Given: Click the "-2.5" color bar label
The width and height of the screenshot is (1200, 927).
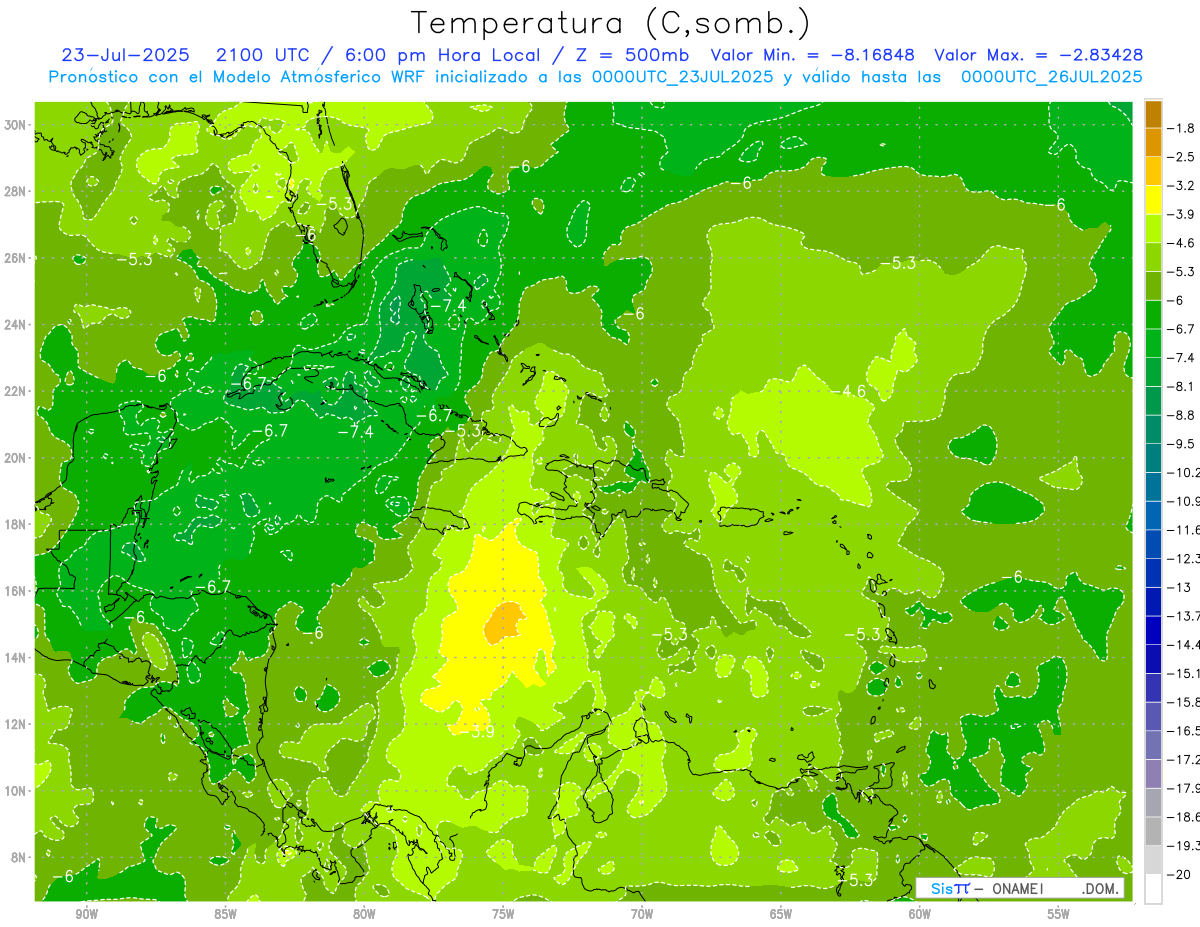Looking at the screenshot, I should point(1182,157).
